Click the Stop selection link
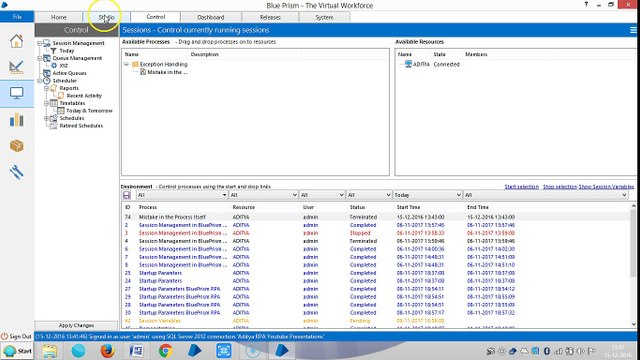The width and height of the screenshot is (640, 360). (x=560, y=187)
